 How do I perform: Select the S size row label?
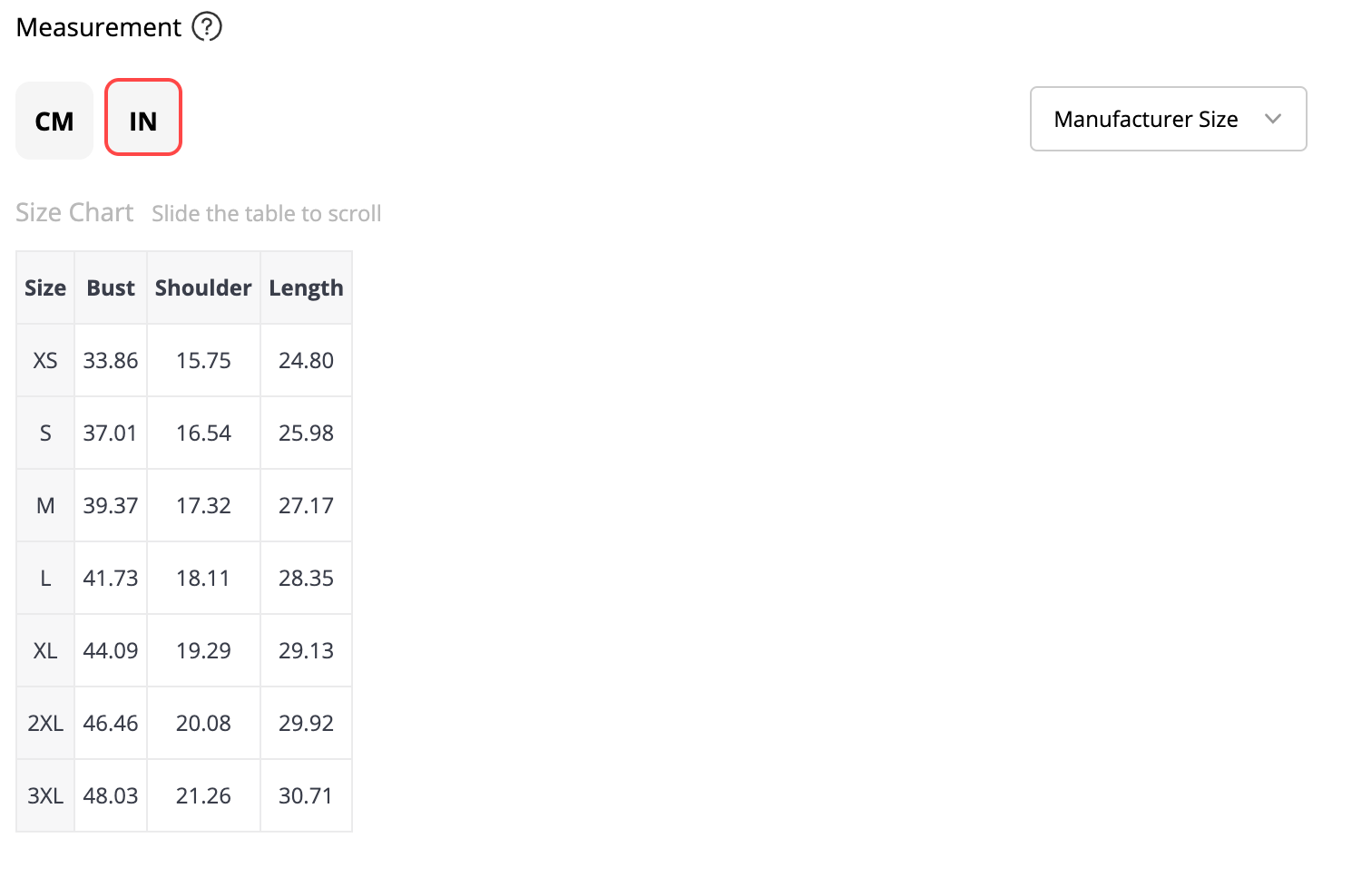[45, 433]
